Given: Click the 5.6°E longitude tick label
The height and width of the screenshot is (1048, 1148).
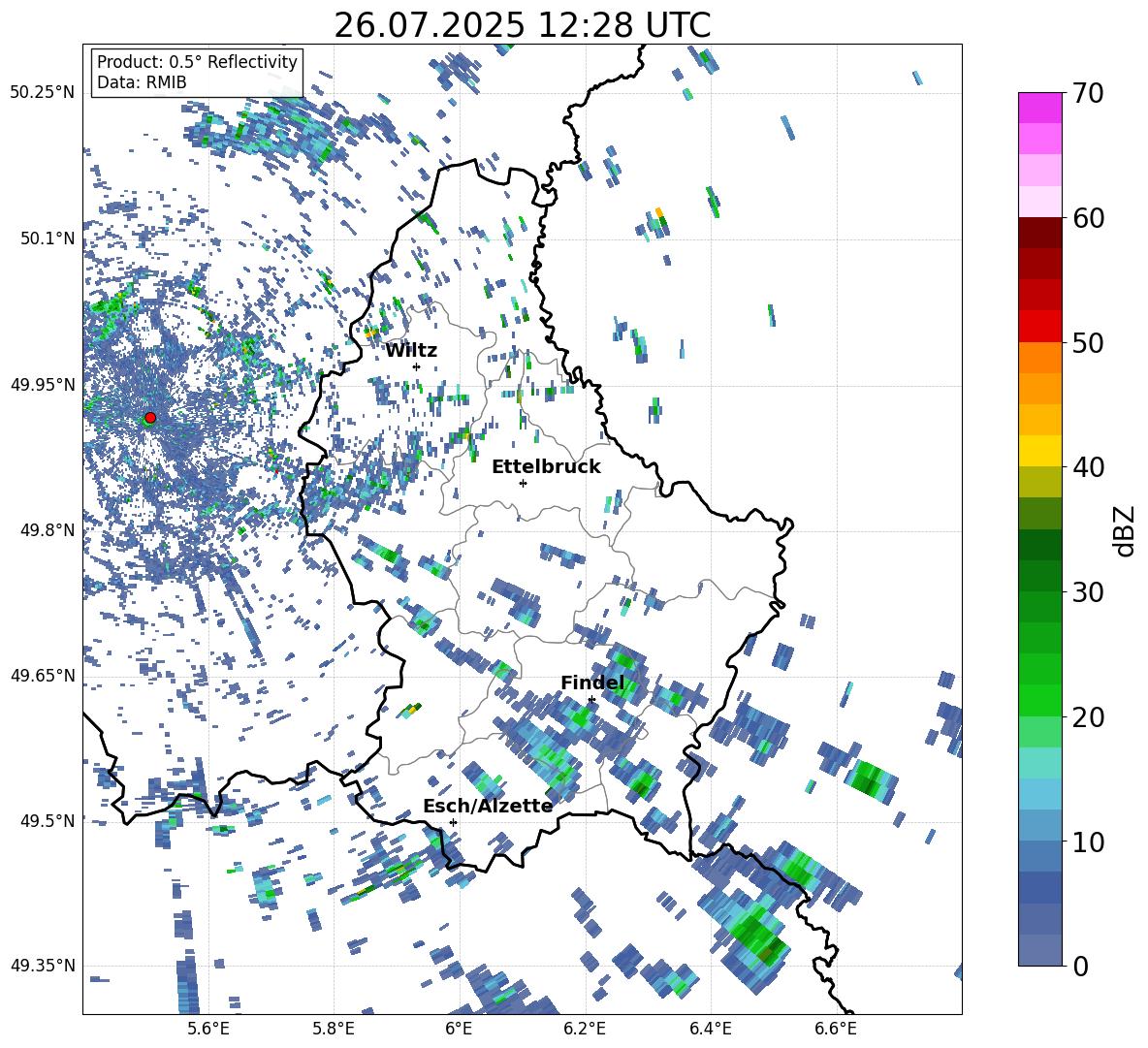Looking at the screenshot, I should click(207, 1029).
